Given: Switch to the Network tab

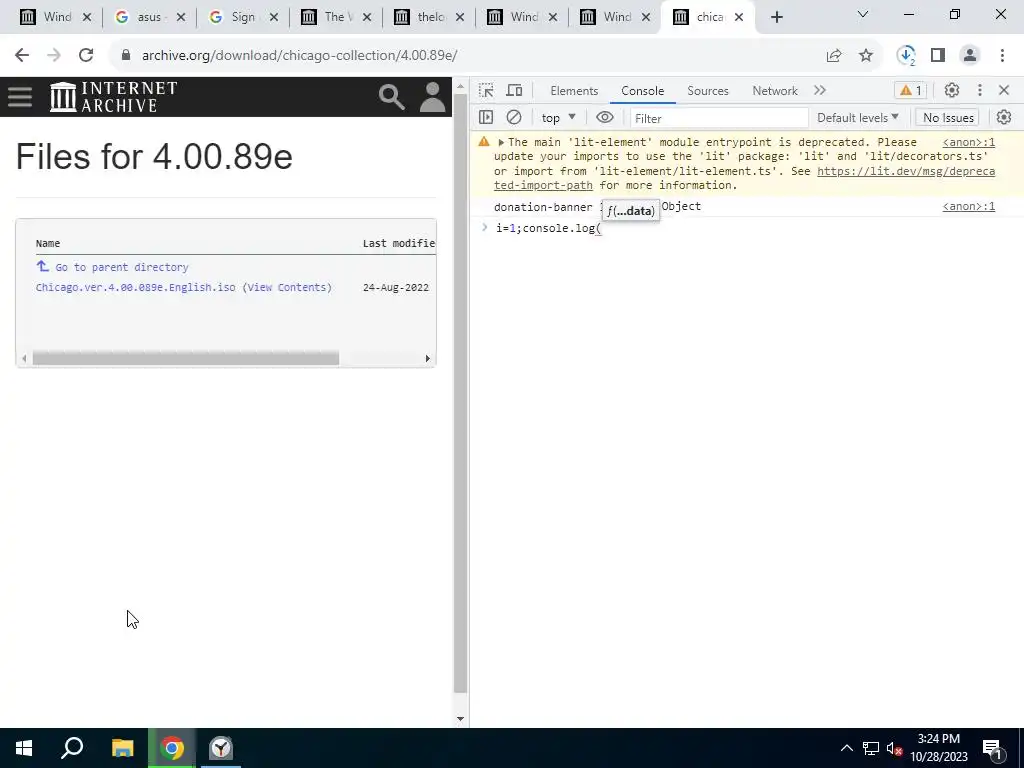Looking at the screenshot, I should [775, 91].
